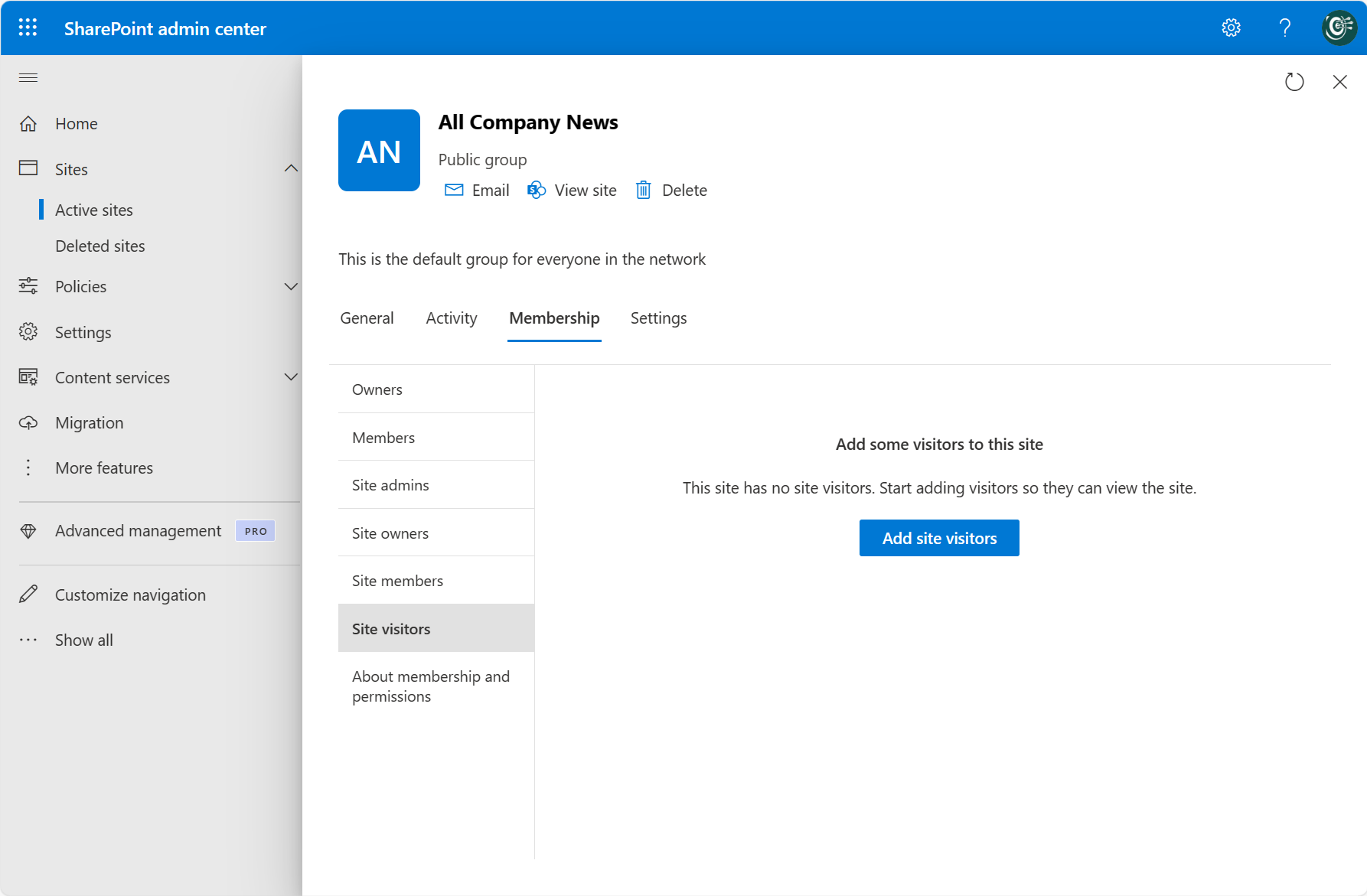The image size is (1367, 896).
Task: Switch to the Activity tab
Action: coord(451,318)
